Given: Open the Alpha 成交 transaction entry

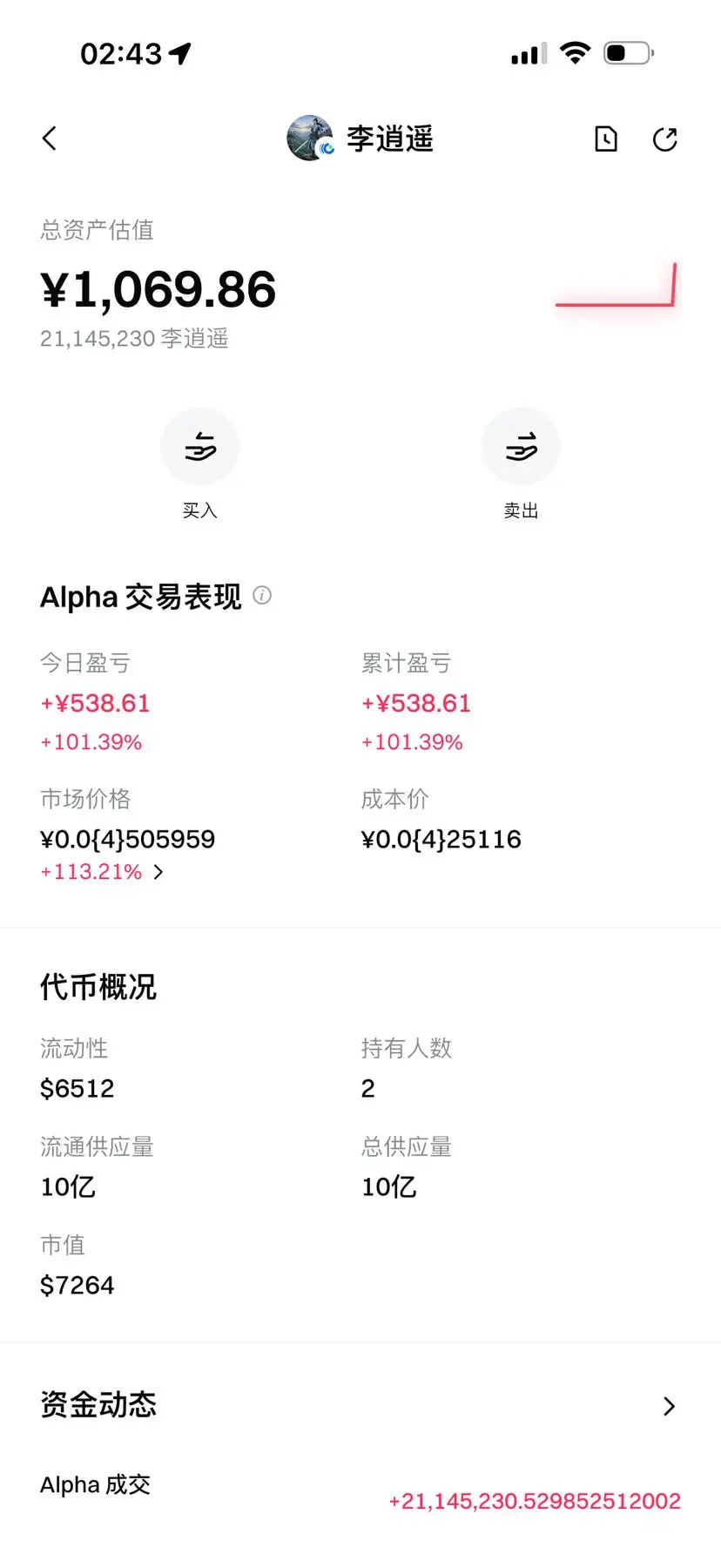Looking at the screenshot, I should [360, 1491].
